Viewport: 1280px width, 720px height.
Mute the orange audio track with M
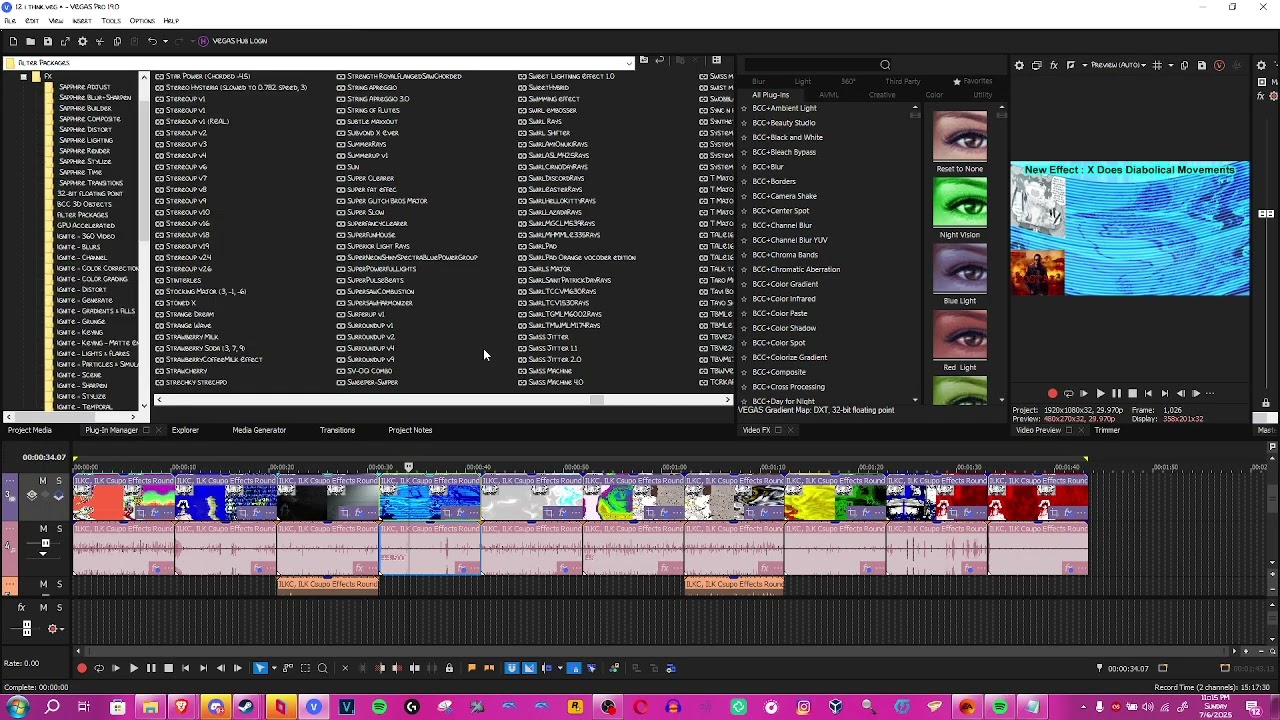[43, 584]
